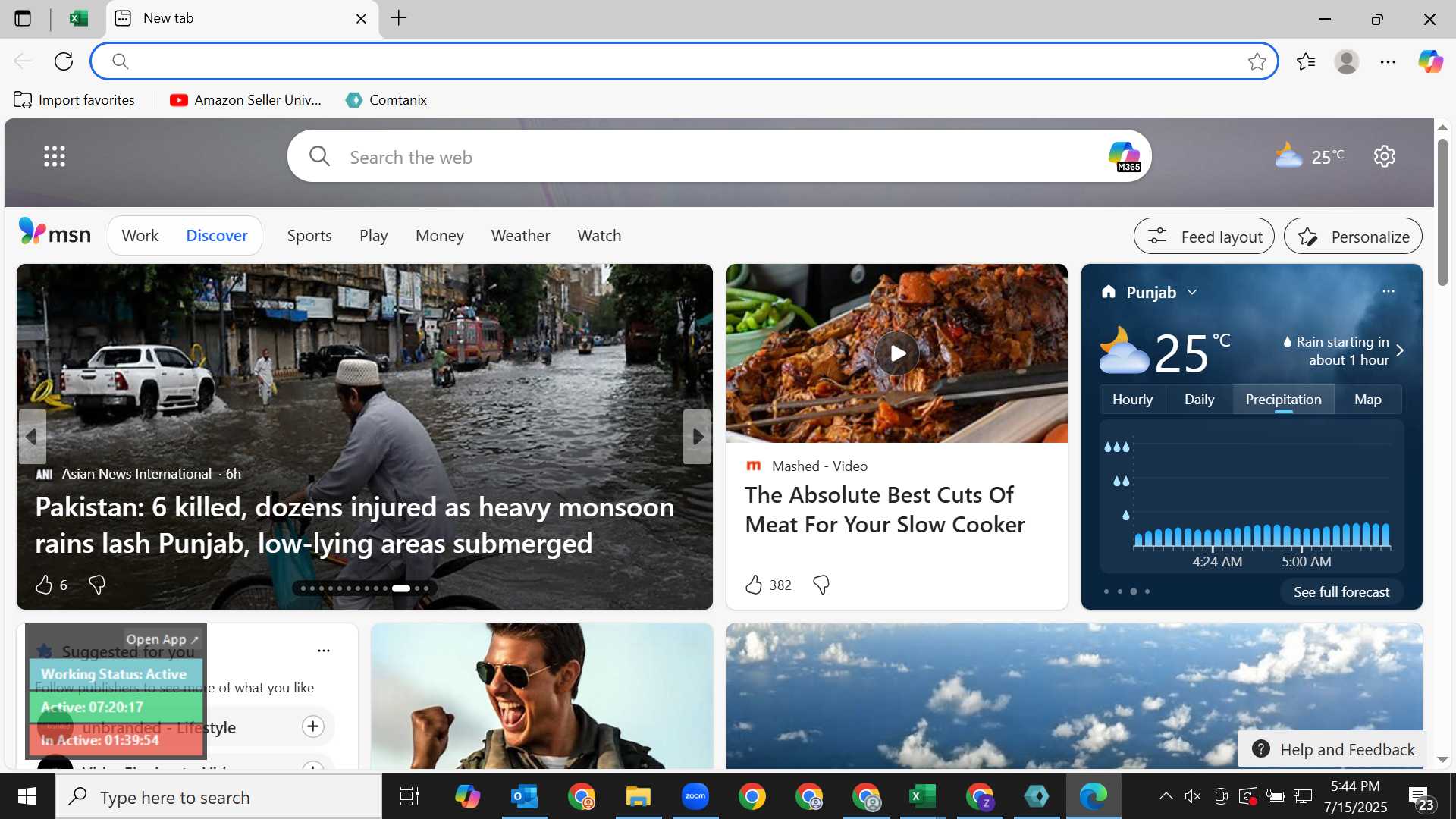Image resolution: width=1456 pixels, height=819 pixels.
Task: Expand rain starting details chevron
Action: tap(1400, 350)
